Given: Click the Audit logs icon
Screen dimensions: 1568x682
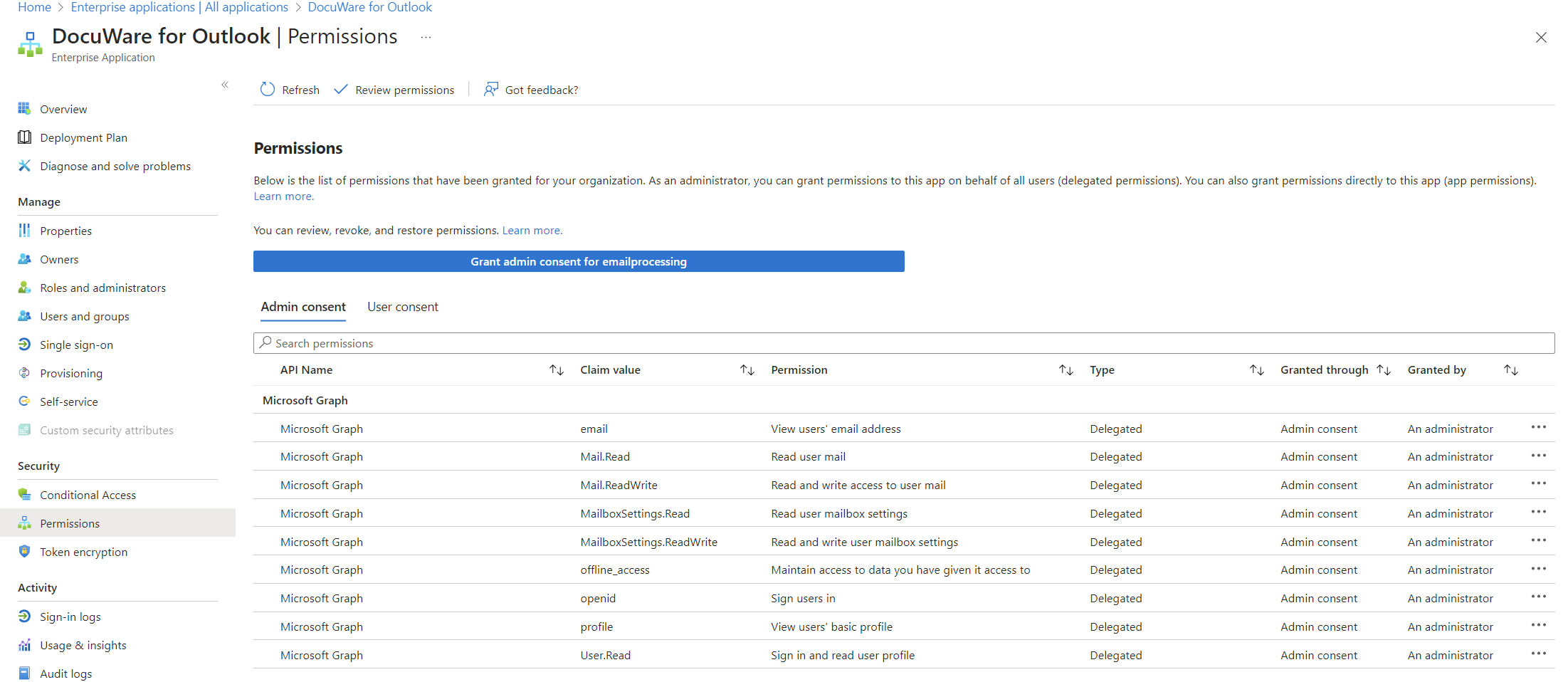Looking at the screenshot, I should (24, 673).
